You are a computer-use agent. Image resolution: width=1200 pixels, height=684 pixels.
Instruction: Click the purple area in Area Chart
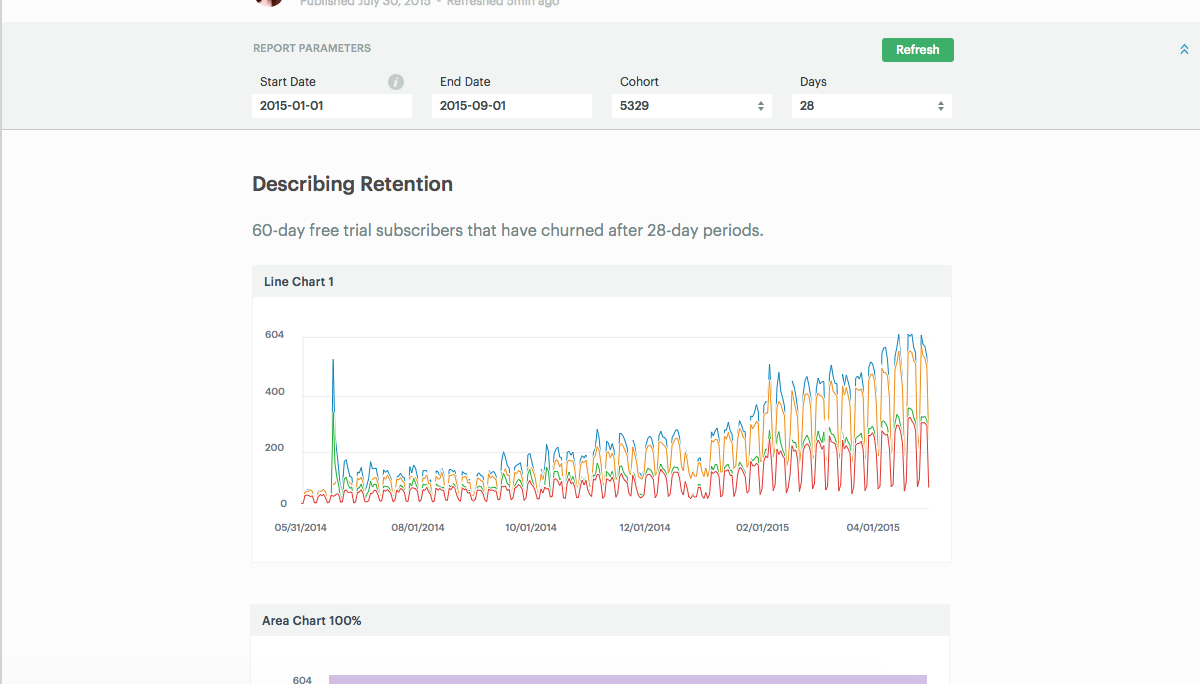coord(627,679)
